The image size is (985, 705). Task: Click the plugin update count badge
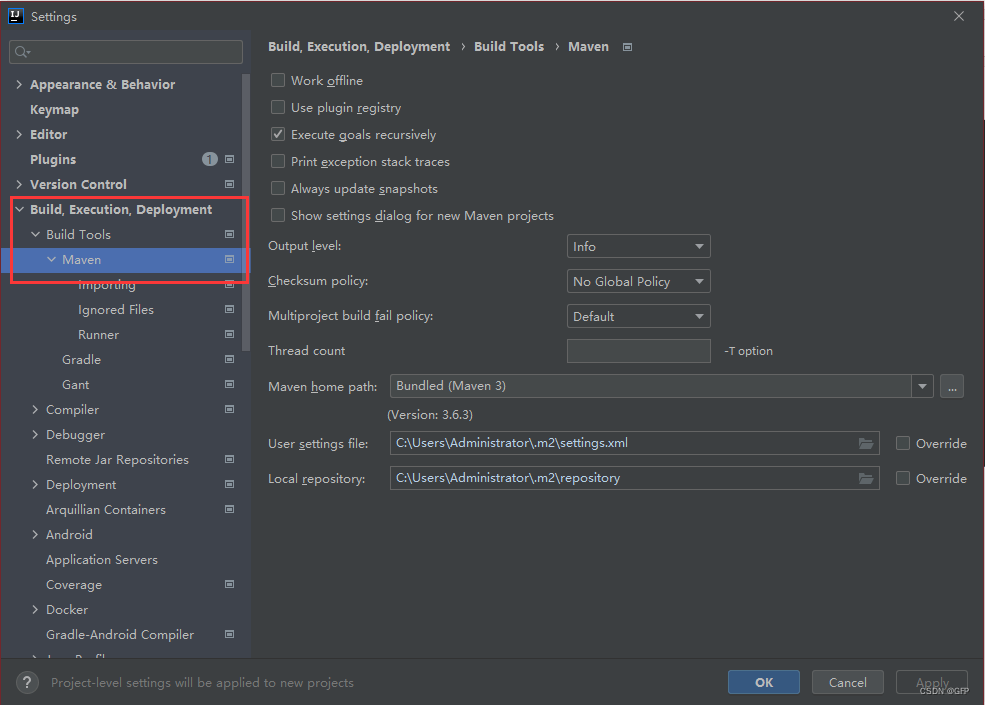(x=210, y=160)
